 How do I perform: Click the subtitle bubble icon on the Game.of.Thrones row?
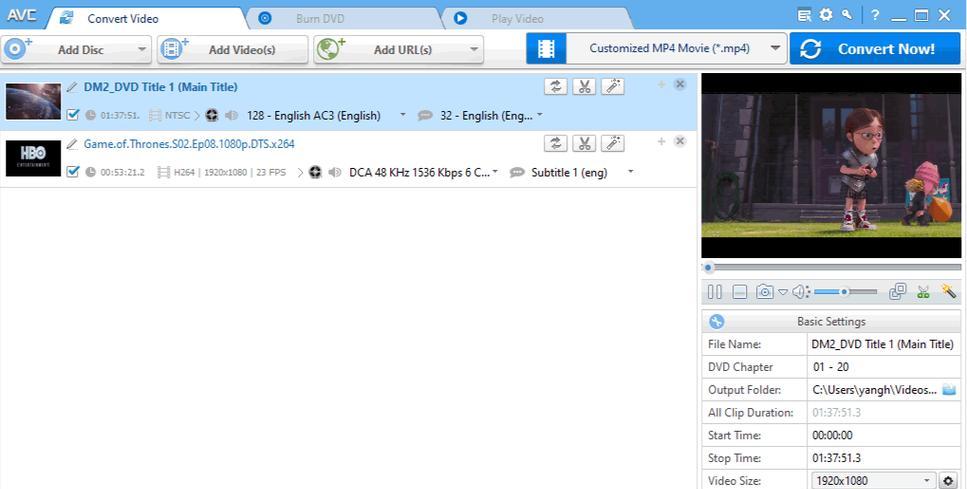517,173
